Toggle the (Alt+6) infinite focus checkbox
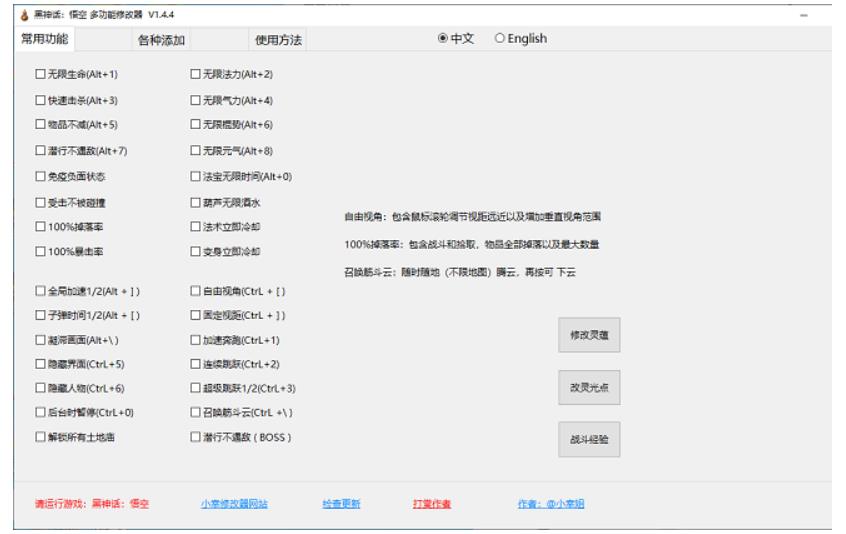846x534 pixels. (195, 125)
